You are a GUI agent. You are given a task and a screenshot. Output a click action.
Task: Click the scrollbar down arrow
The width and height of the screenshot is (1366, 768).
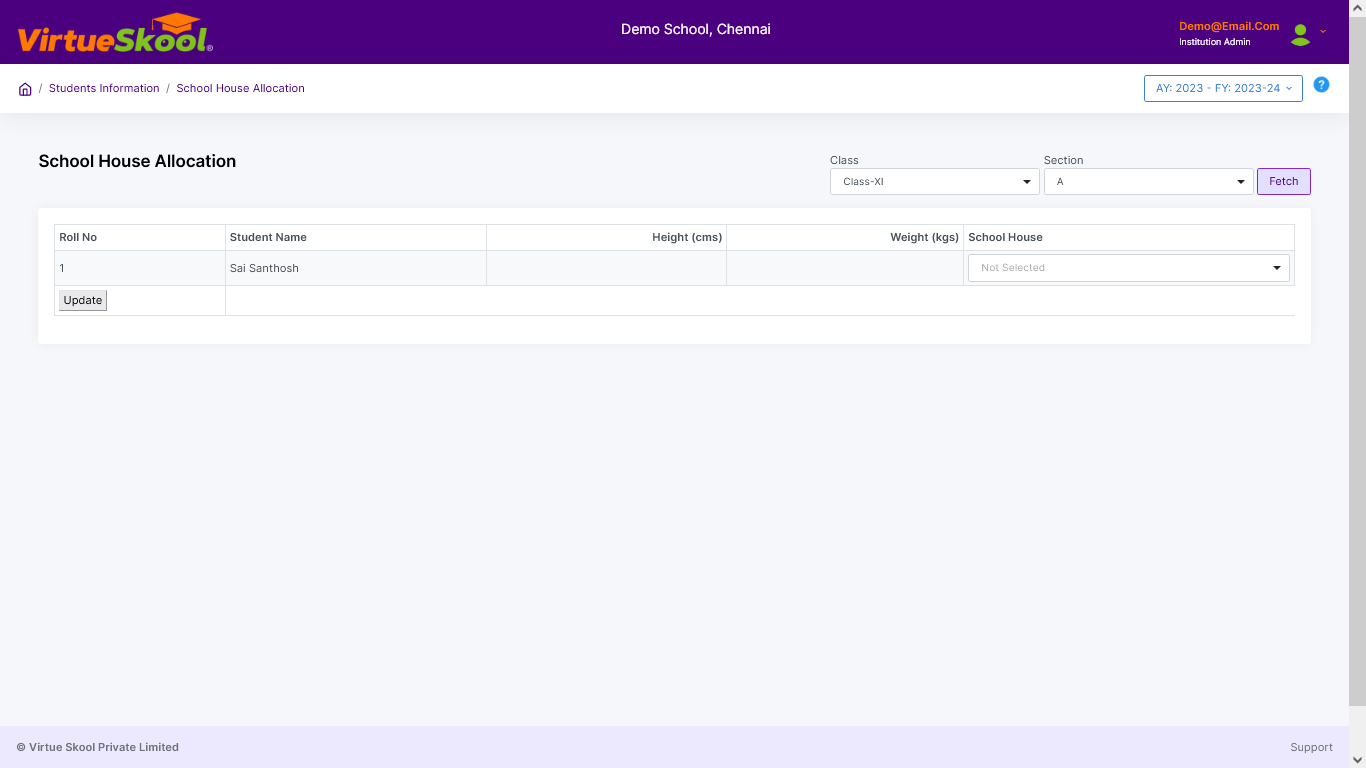pyautogui.click(x=1357, y=760)
